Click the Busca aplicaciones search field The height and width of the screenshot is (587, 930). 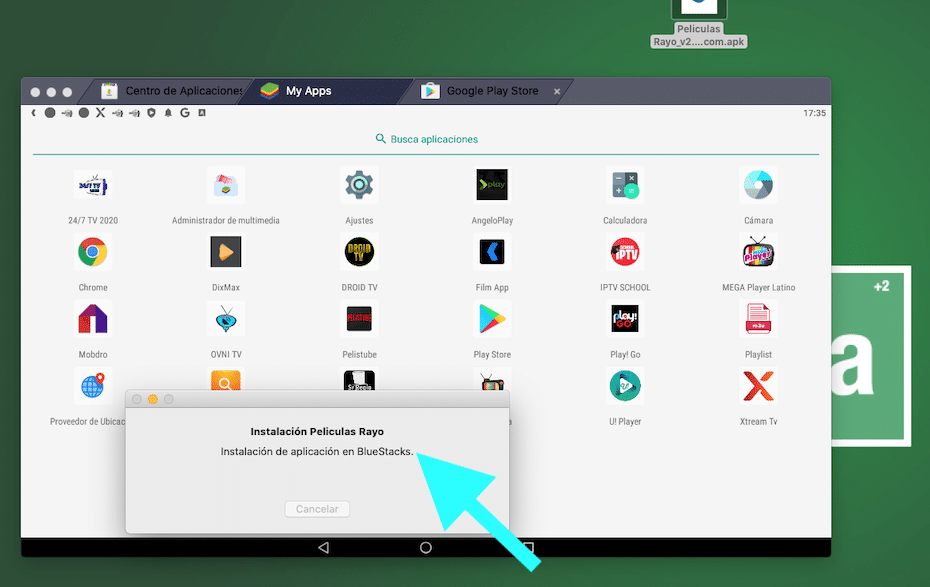pyautogui.click(x=426, y=139)
